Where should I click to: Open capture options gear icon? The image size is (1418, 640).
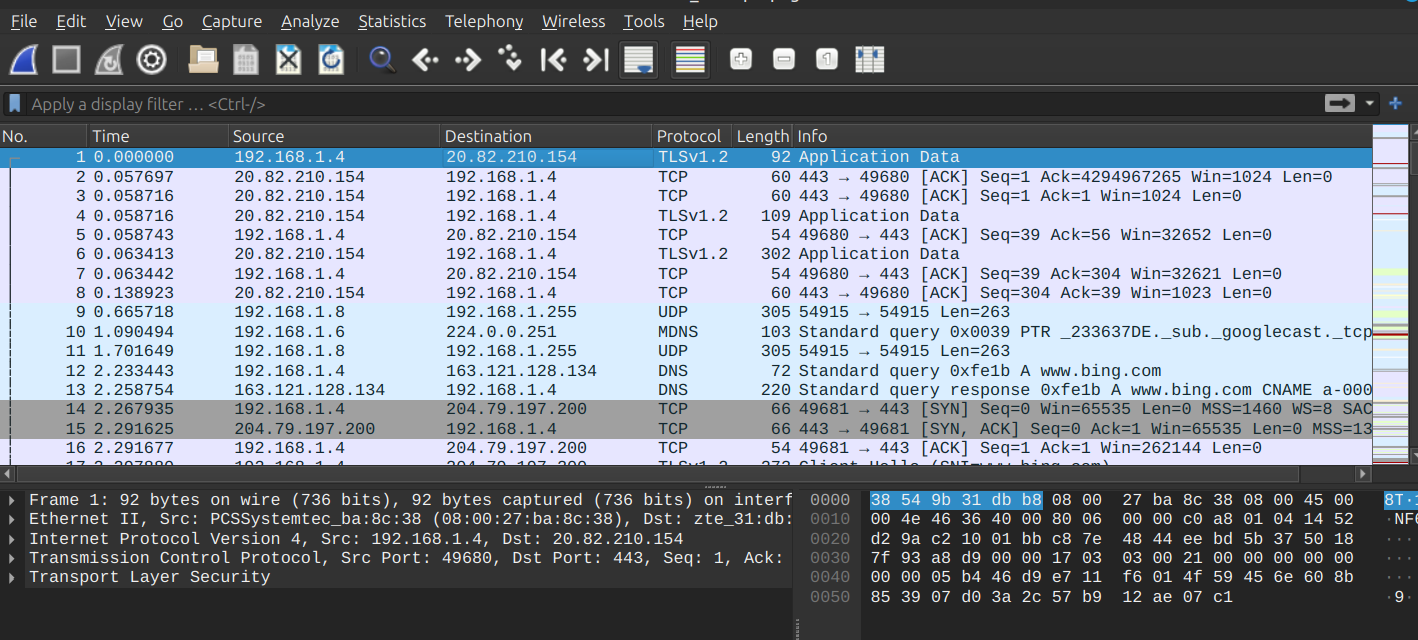tap(151, 60)
